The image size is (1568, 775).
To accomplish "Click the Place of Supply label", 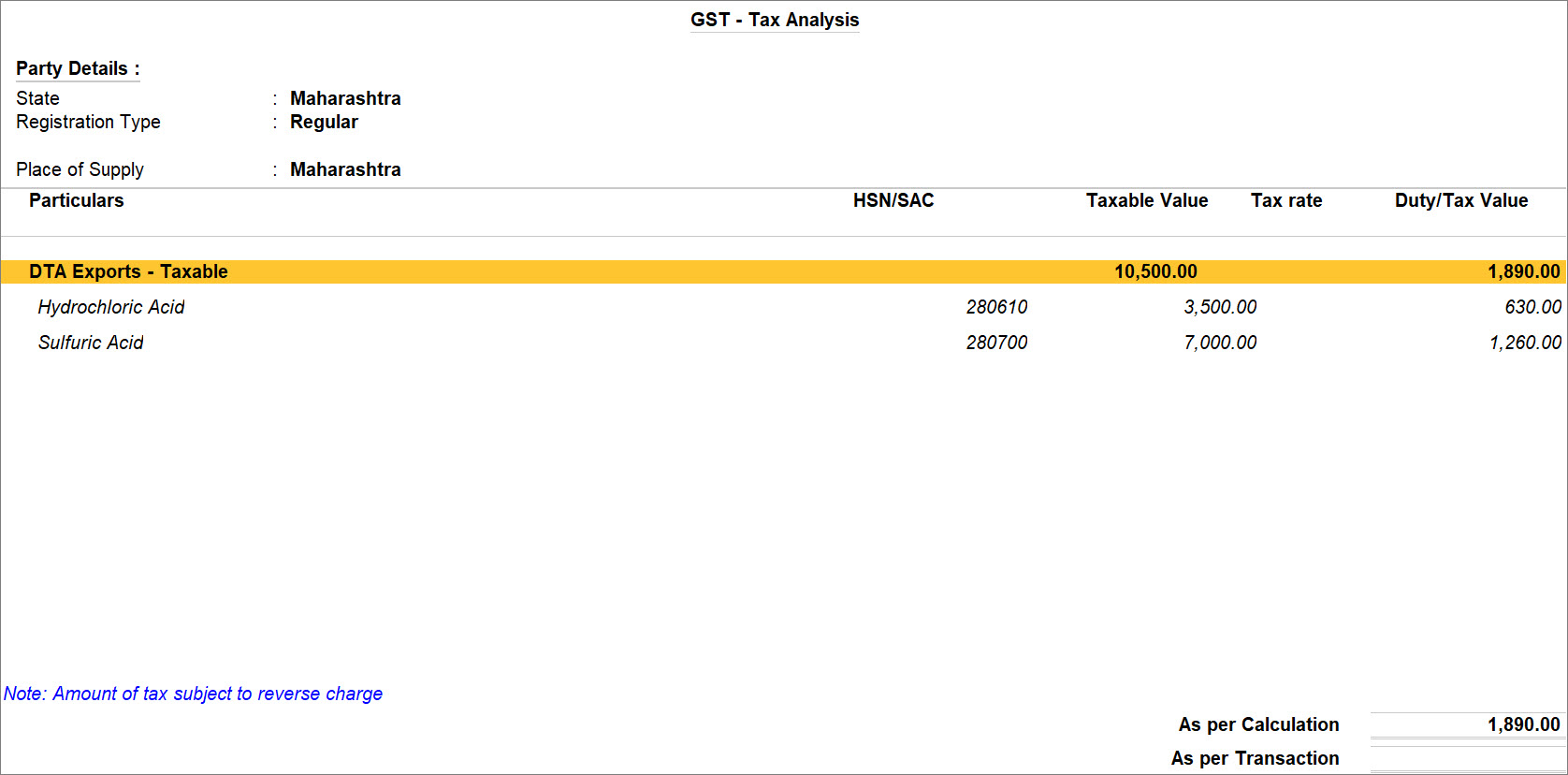I will pyautogui.click(x=80, y=169).
